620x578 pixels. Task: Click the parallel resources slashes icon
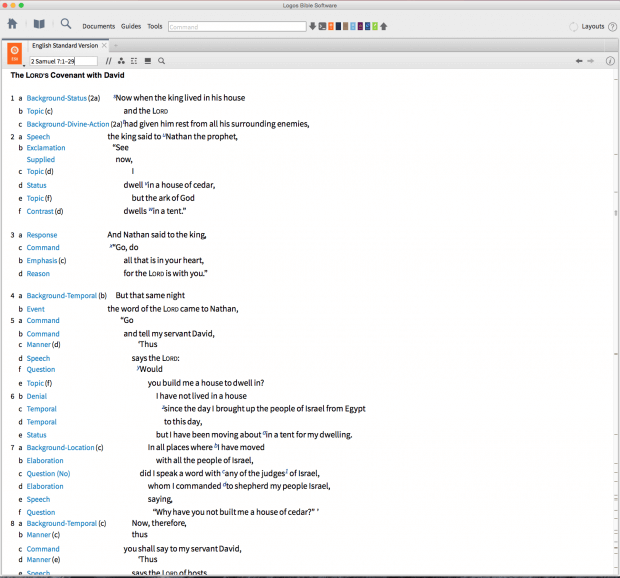[x=108, y=61]
